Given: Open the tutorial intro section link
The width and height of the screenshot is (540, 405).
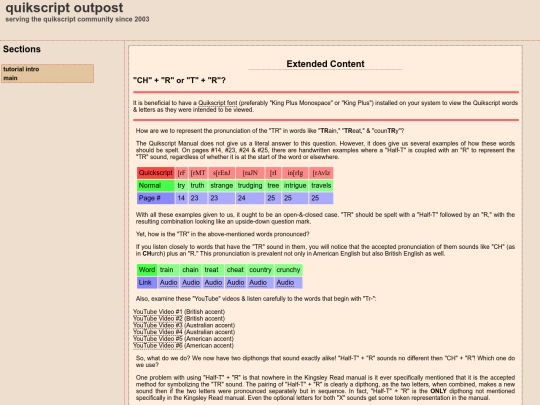Looking at the screenshot, I should coord(21,69).
